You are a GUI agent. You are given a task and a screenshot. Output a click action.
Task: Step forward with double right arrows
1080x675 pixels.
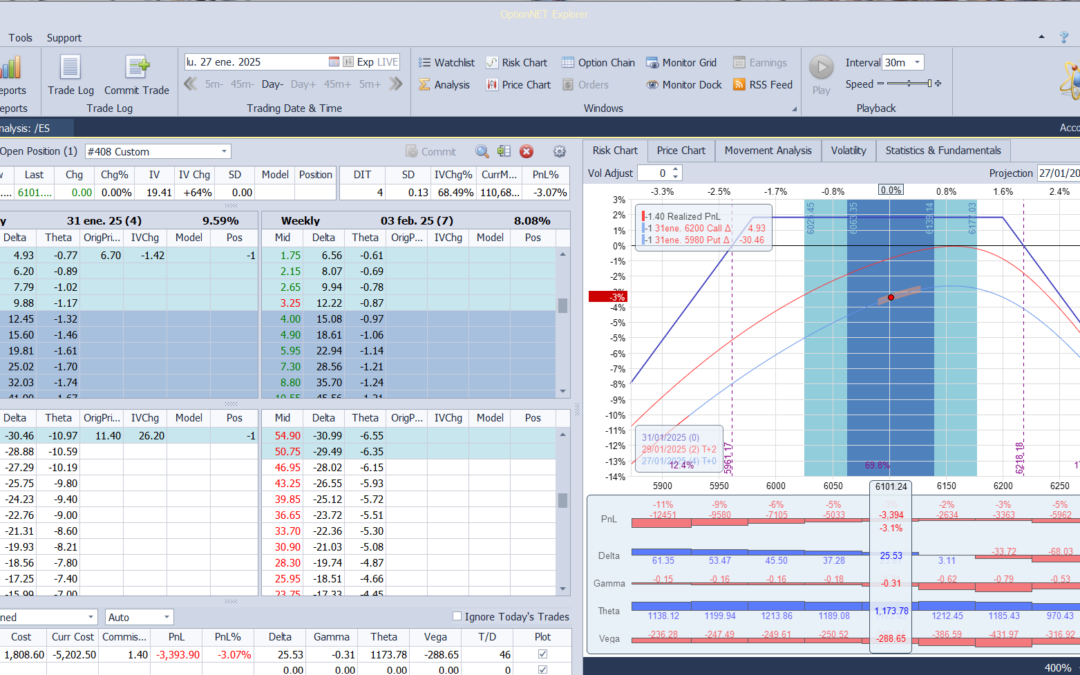pos(395,84)
